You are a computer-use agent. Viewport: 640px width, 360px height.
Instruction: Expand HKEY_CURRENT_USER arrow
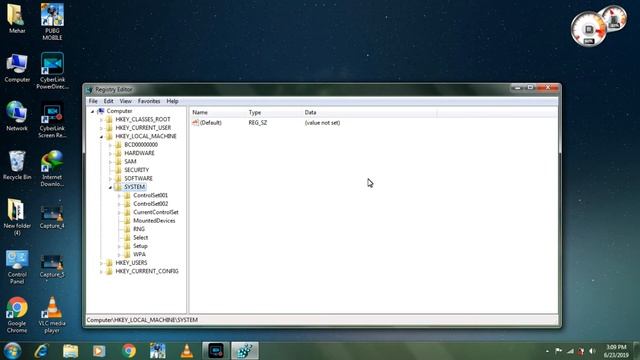click(x=101, y=128)
